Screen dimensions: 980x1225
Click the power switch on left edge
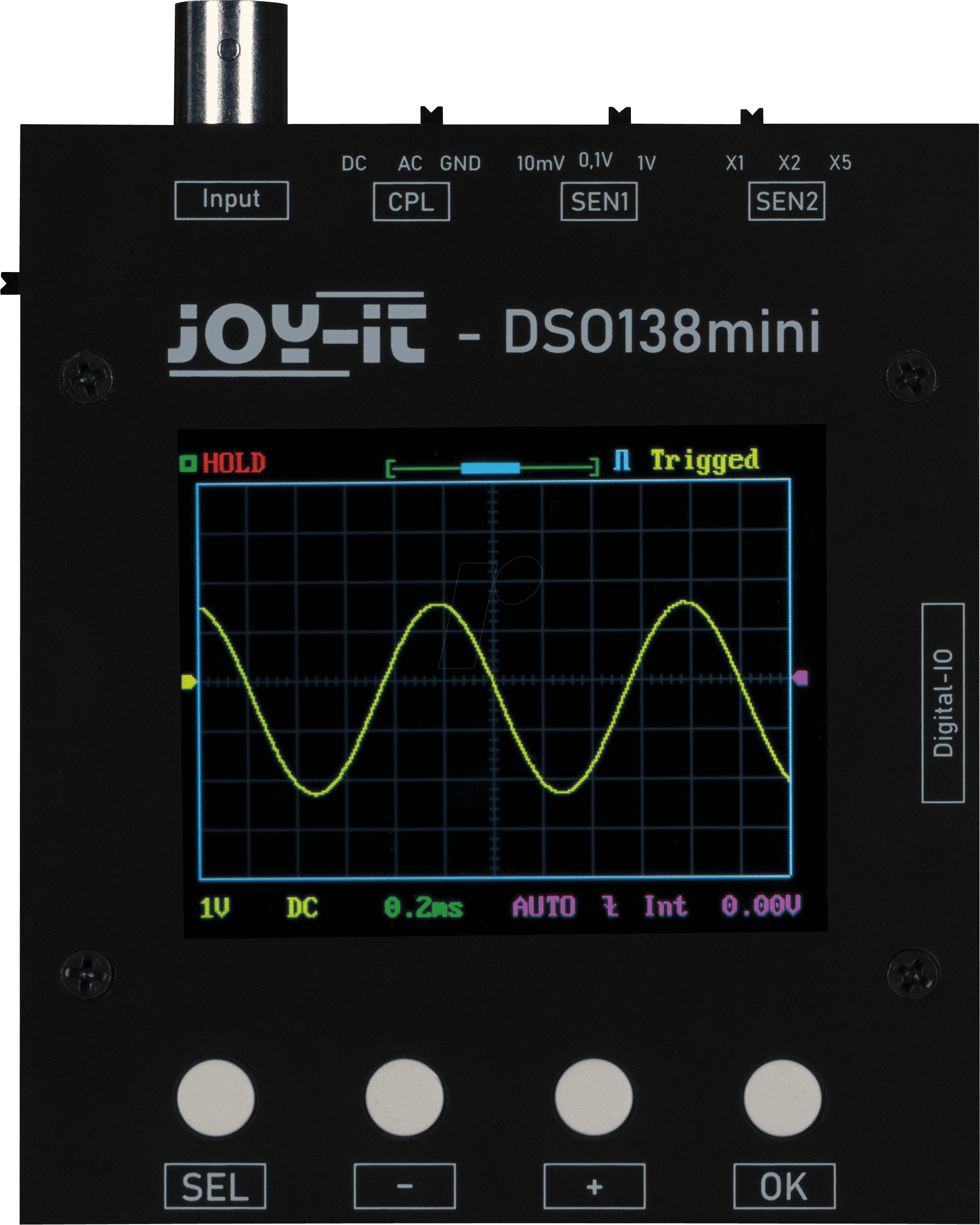point(10,283)
